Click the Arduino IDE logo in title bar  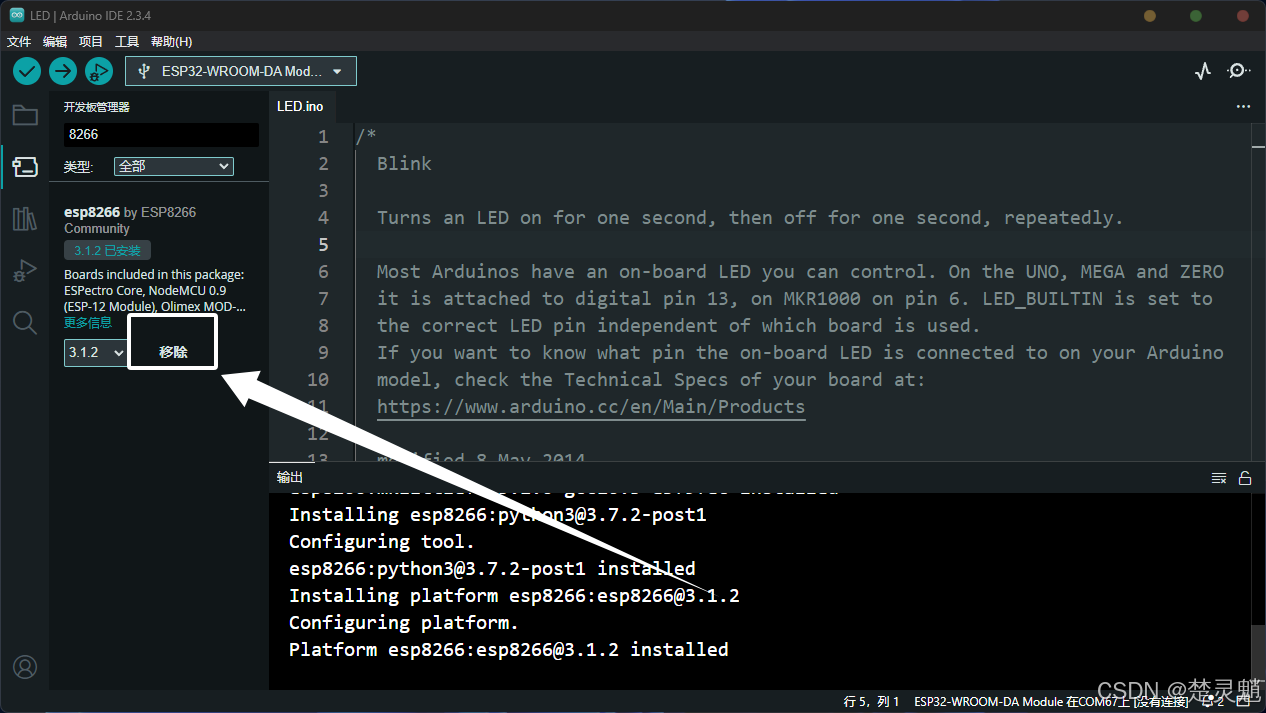[17, 14]
